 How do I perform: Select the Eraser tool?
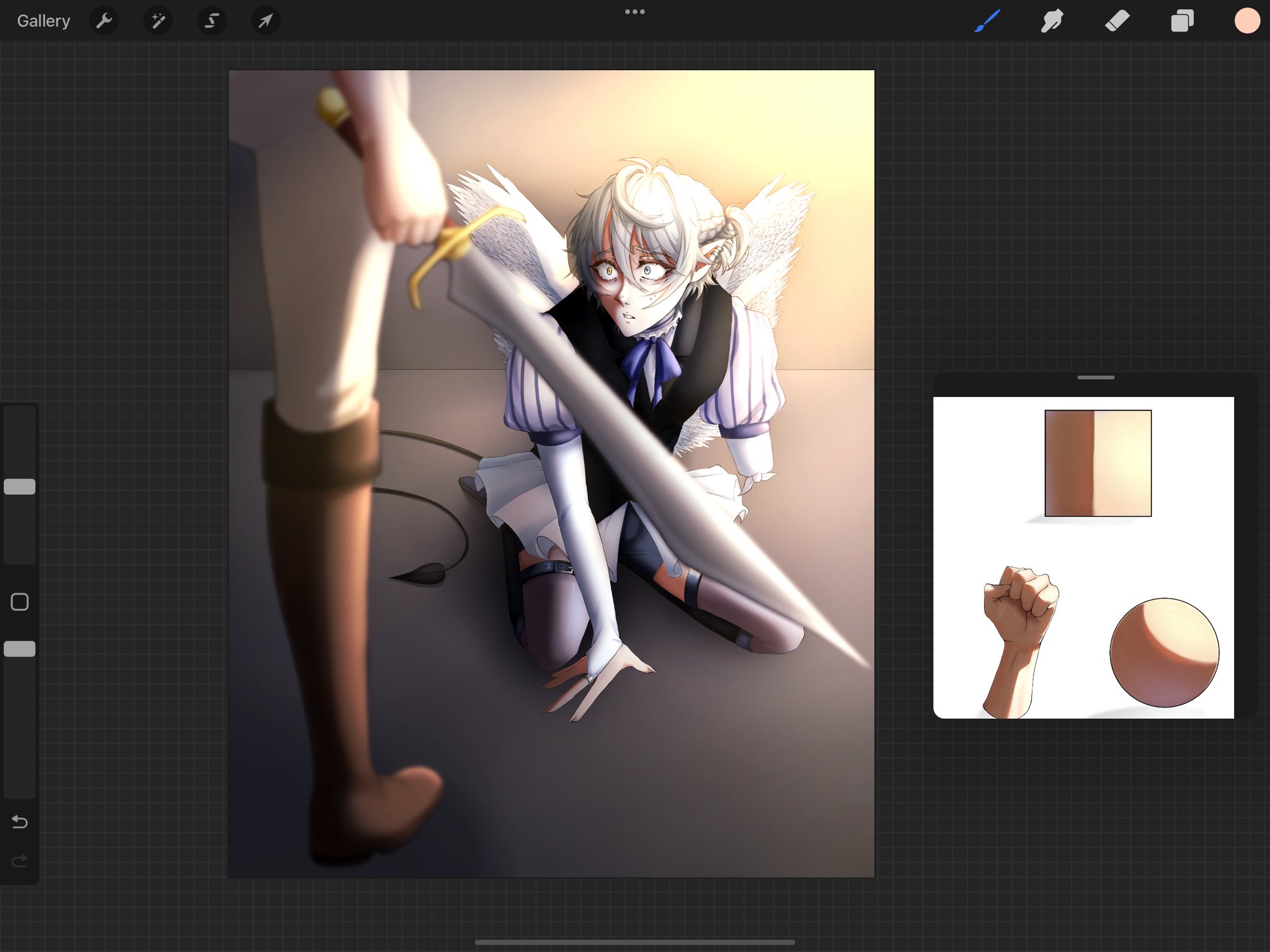point(1117,21)
